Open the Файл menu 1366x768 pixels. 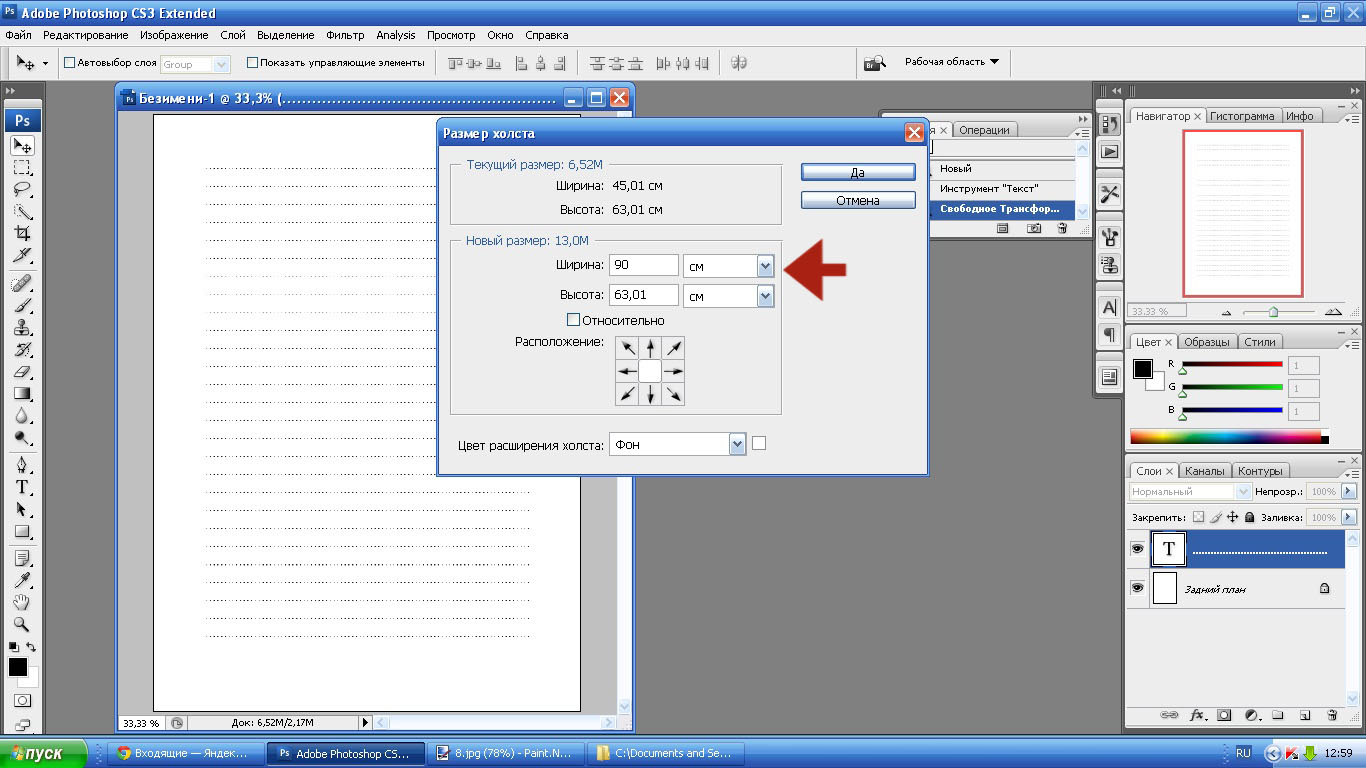(x=19, y=35)
